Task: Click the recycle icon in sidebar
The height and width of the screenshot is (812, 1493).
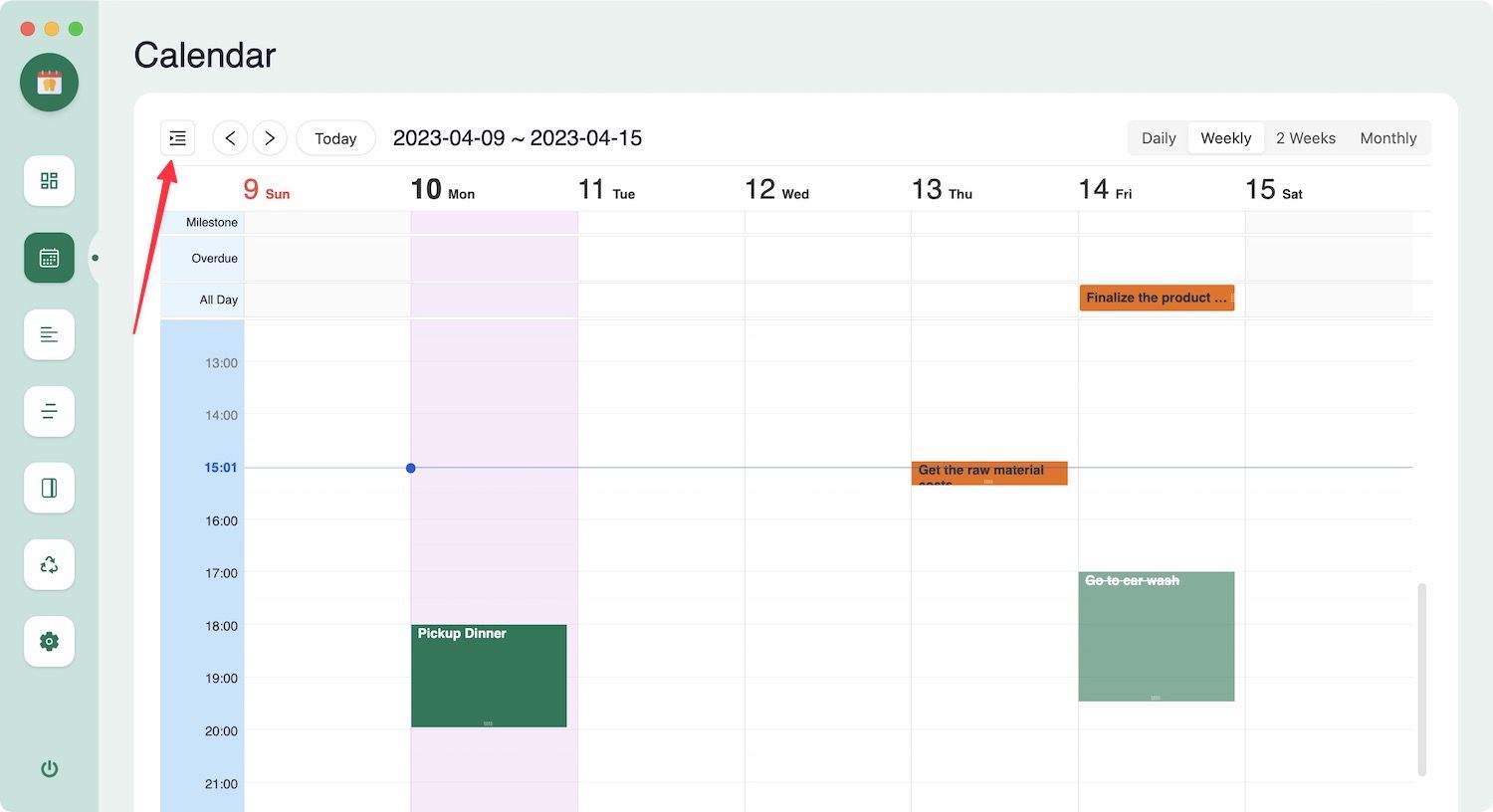Action: coord(49,564)
